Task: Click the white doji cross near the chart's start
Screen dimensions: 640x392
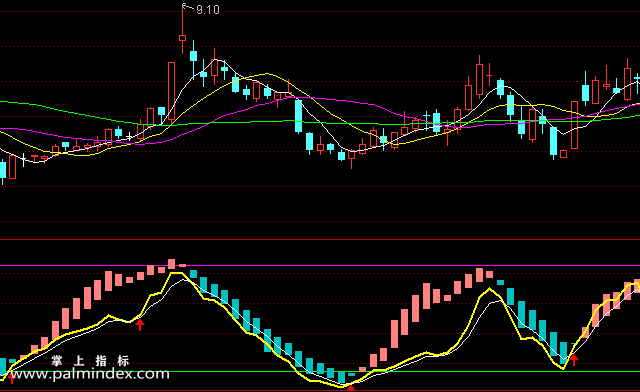Action: coord(24,159)
